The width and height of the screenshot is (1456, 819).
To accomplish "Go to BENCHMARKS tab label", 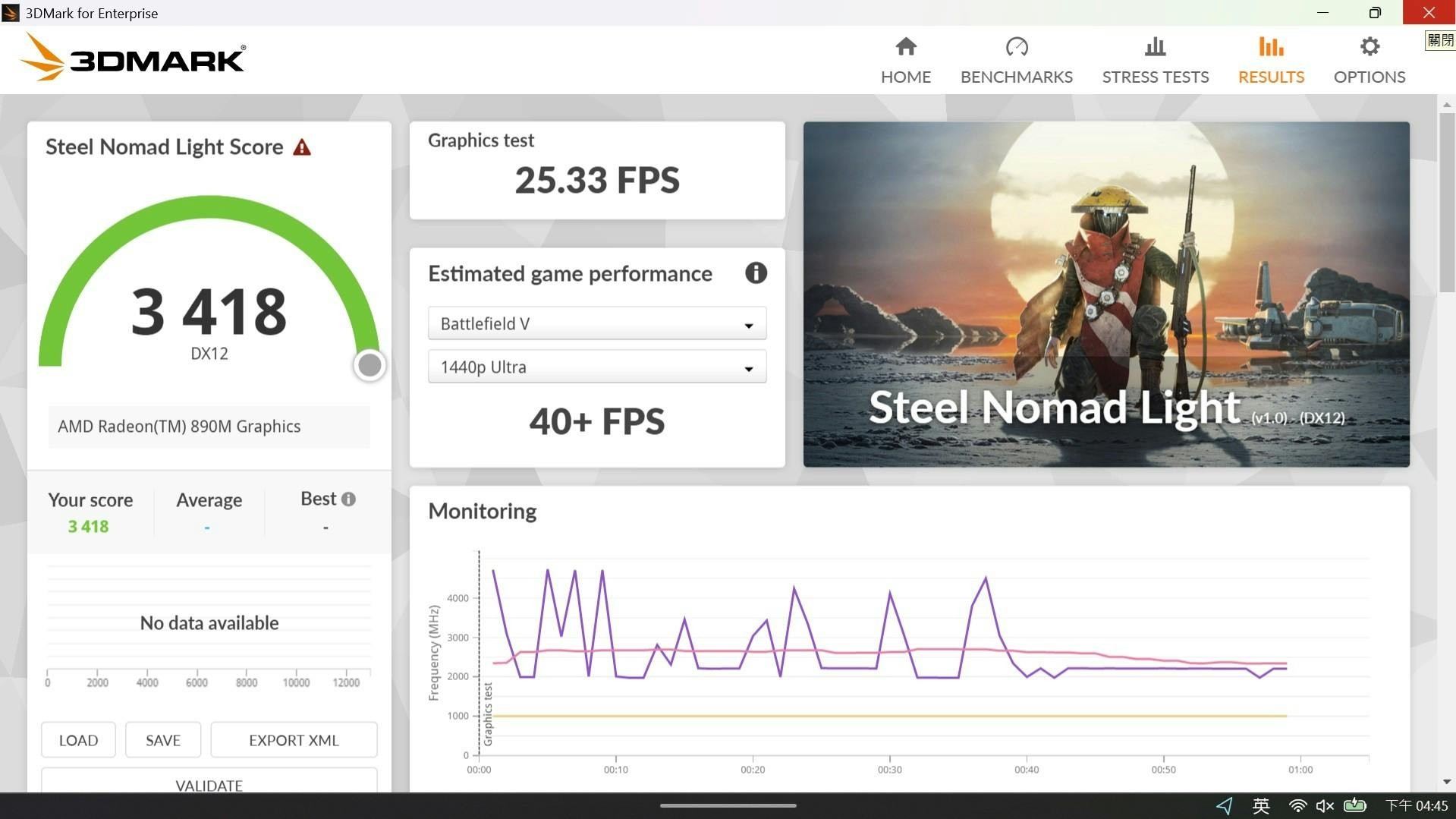I will (x=1017, y=77).
